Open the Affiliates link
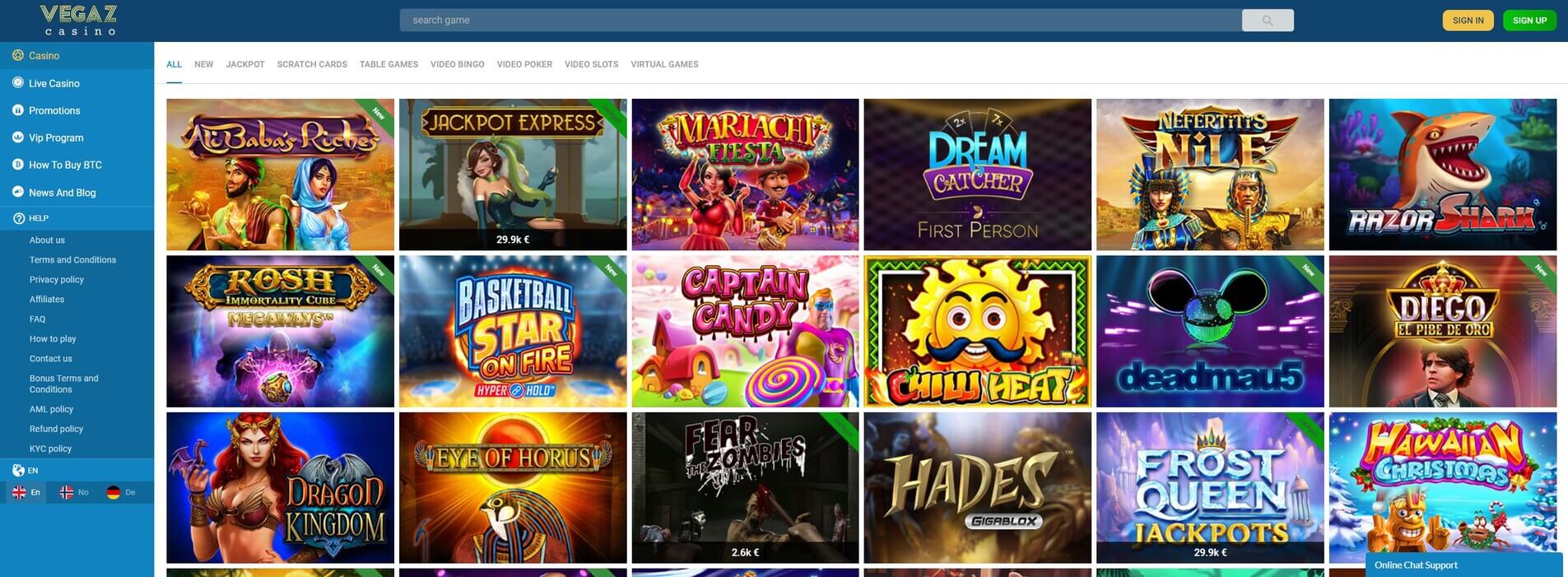Image resolution: width=1568 pixels, height=577 pixels. click(47, 300)
